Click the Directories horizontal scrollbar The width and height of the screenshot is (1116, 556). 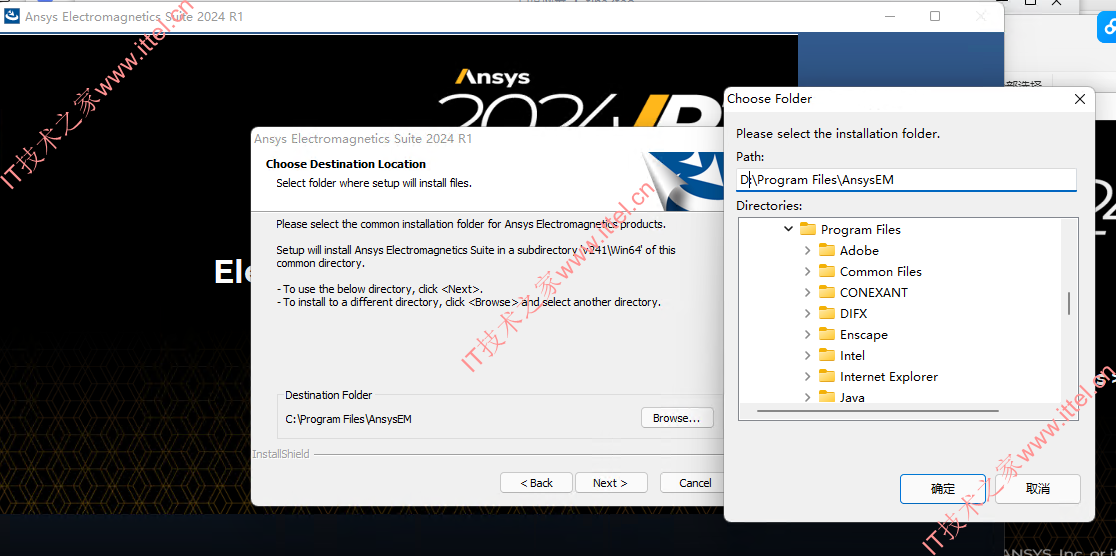point(878,411)
